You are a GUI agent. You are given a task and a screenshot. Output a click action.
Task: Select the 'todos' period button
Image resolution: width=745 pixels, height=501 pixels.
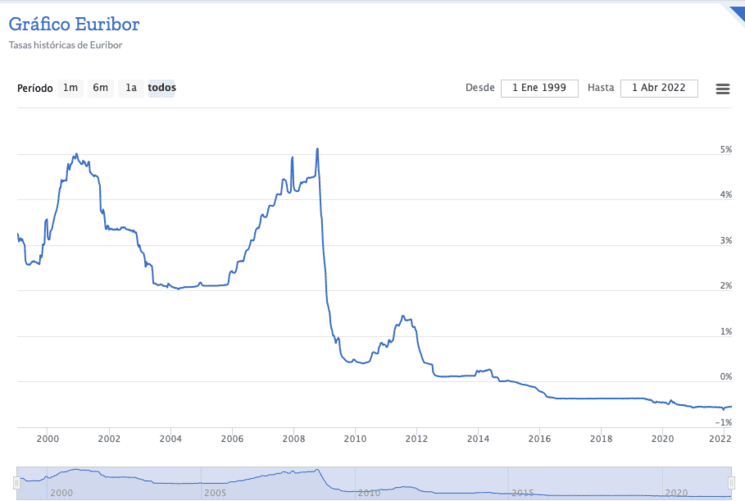click(162, 88)
